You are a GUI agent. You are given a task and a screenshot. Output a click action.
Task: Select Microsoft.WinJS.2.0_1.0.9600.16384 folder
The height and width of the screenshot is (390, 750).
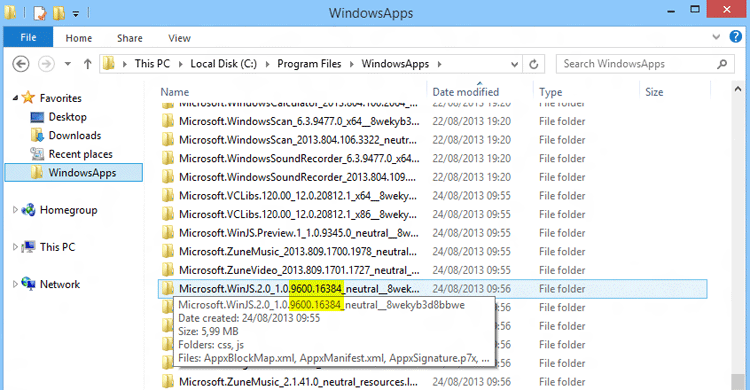[432, 289]
